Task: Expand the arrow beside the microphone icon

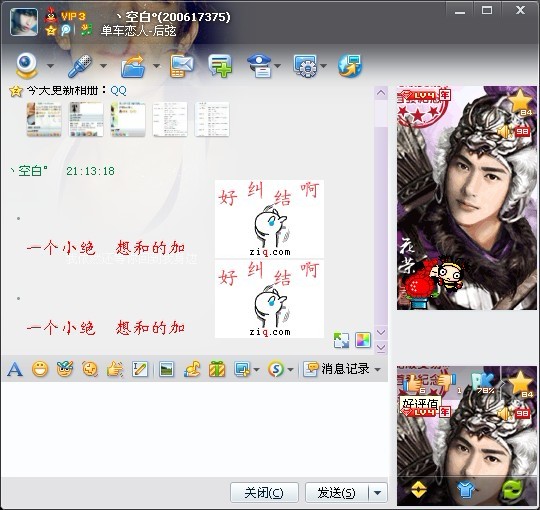Action: click(103, 66)
